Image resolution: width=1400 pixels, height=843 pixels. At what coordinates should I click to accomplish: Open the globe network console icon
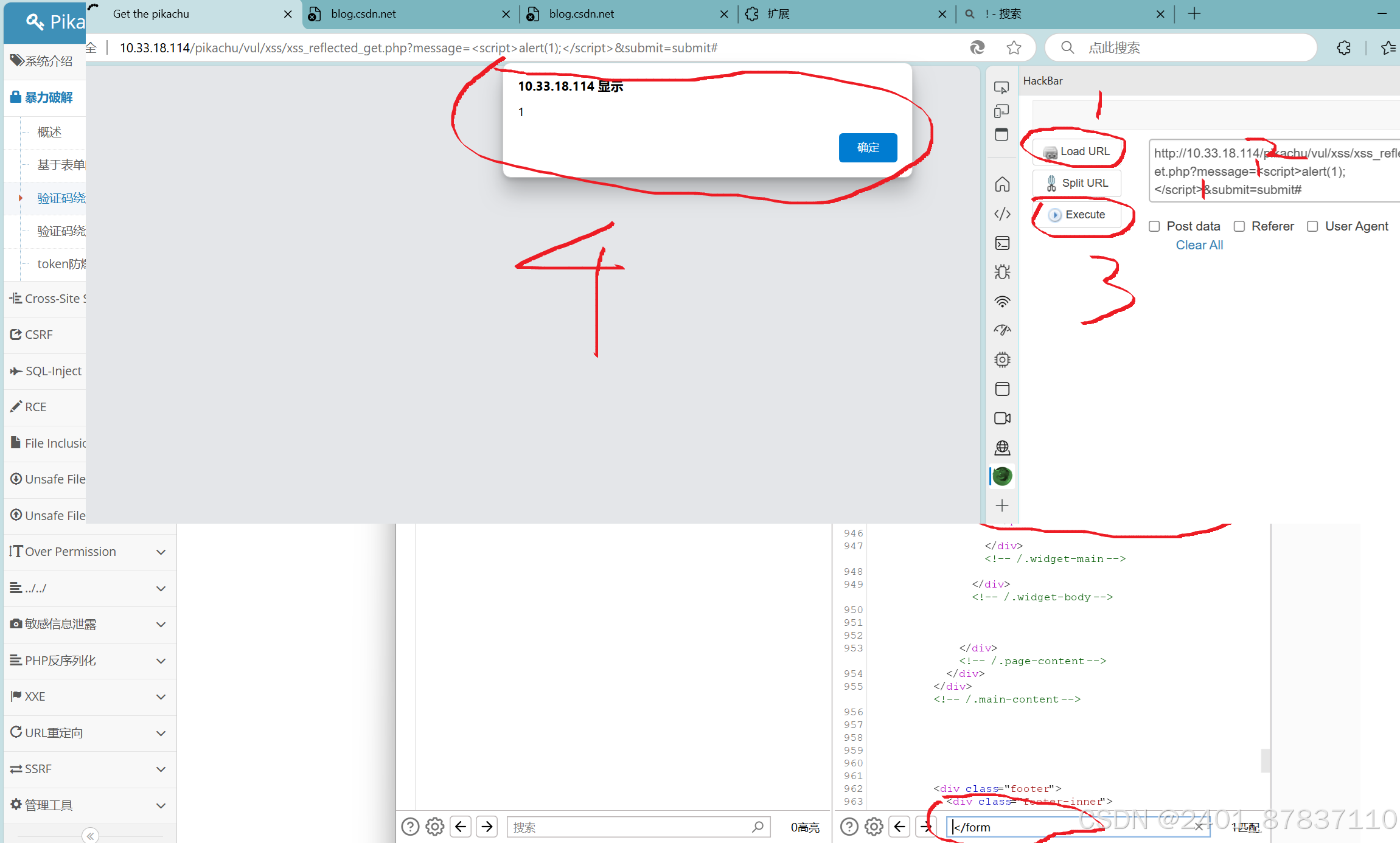tap(1002, 448)
